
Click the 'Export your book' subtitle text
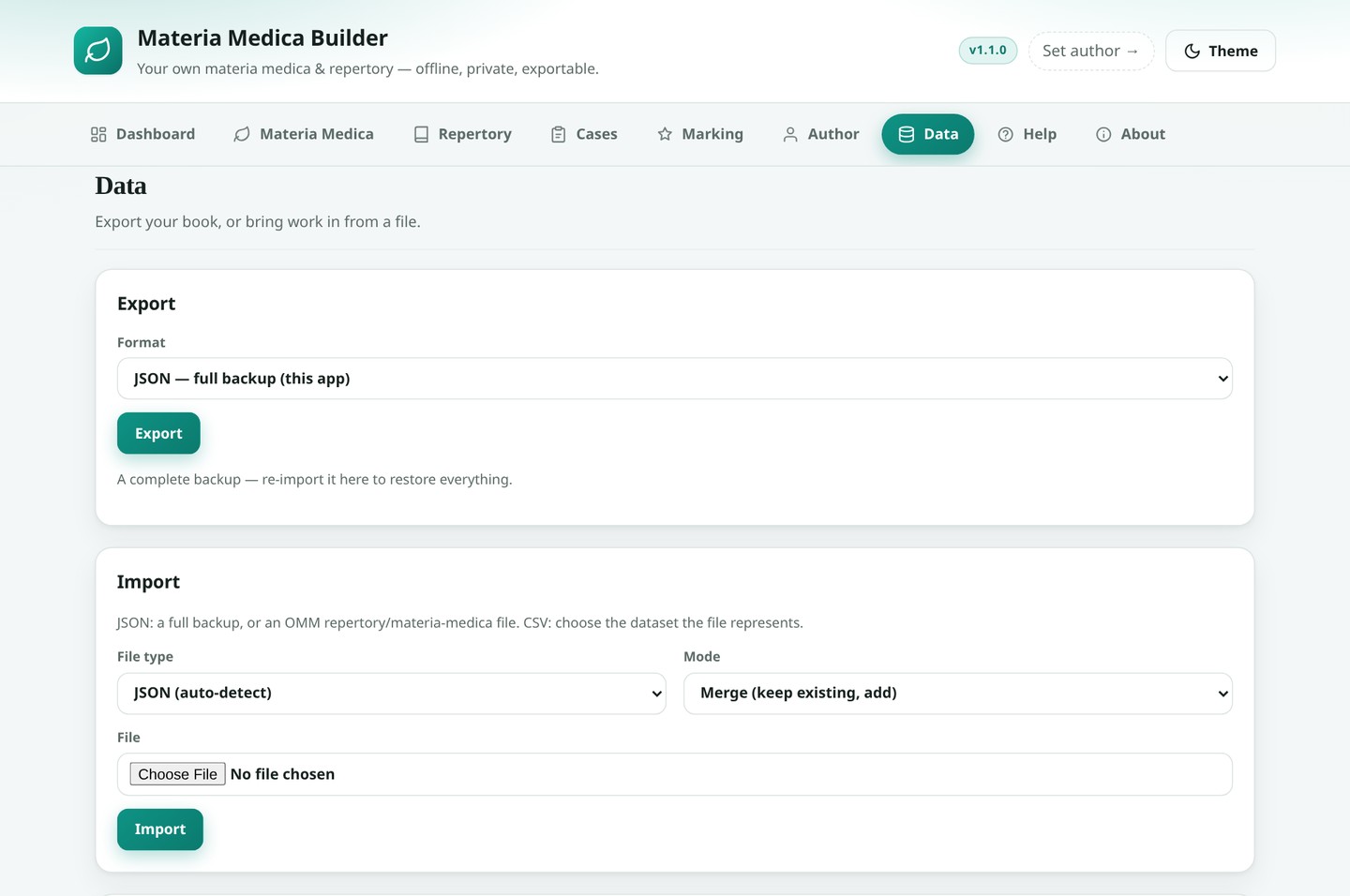[258, 222]
